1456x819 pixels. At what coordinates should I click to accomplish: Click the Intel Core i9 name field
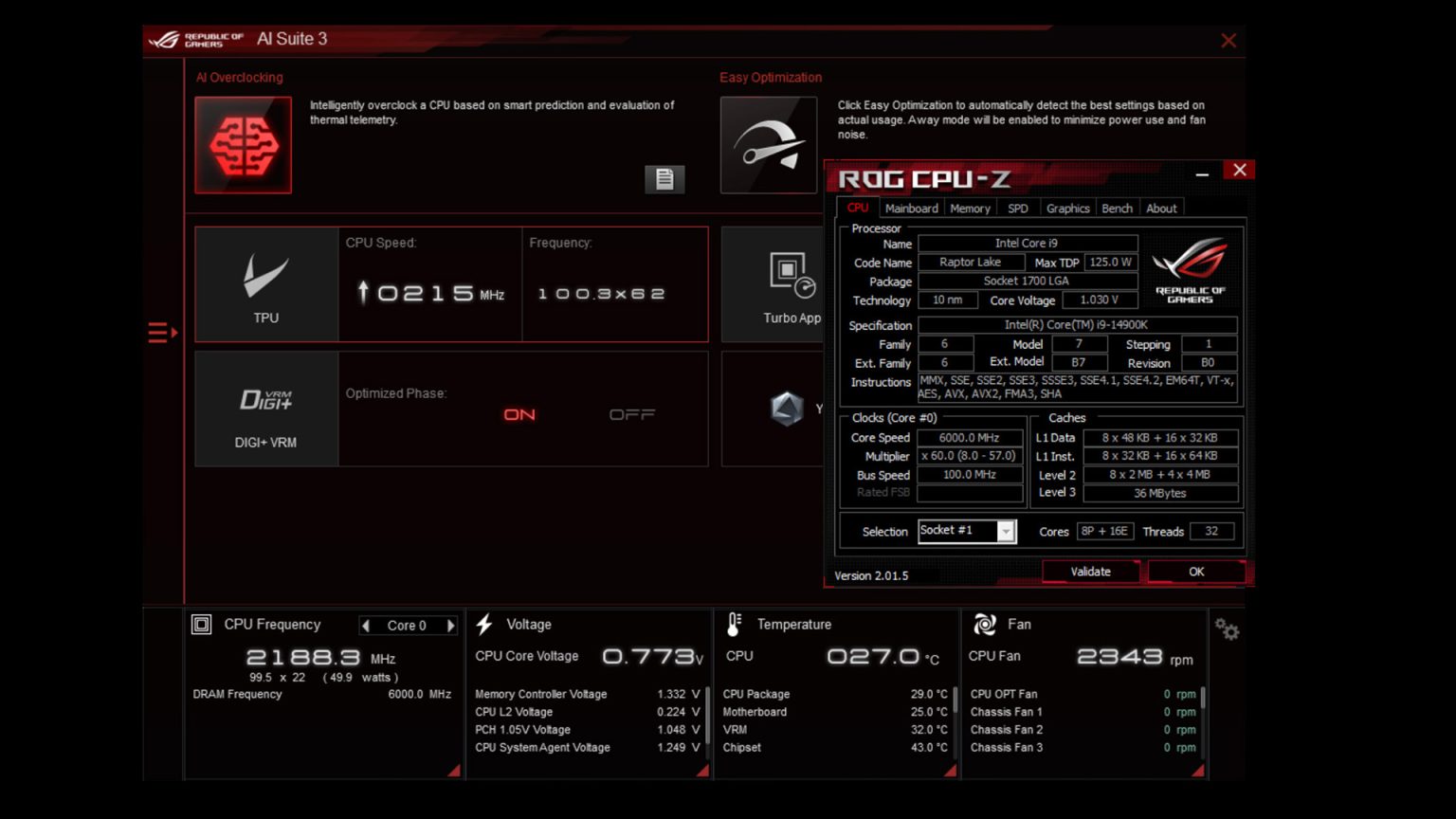point(1028,244)
